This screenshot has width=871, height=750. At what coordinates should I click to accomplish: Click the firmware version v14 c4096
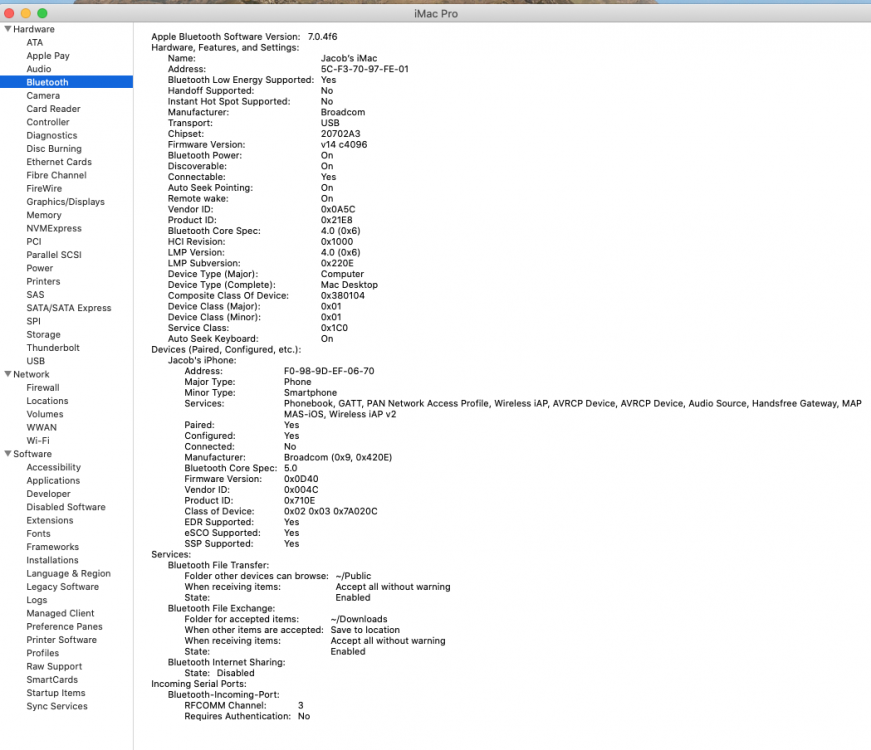coord(344,144)
